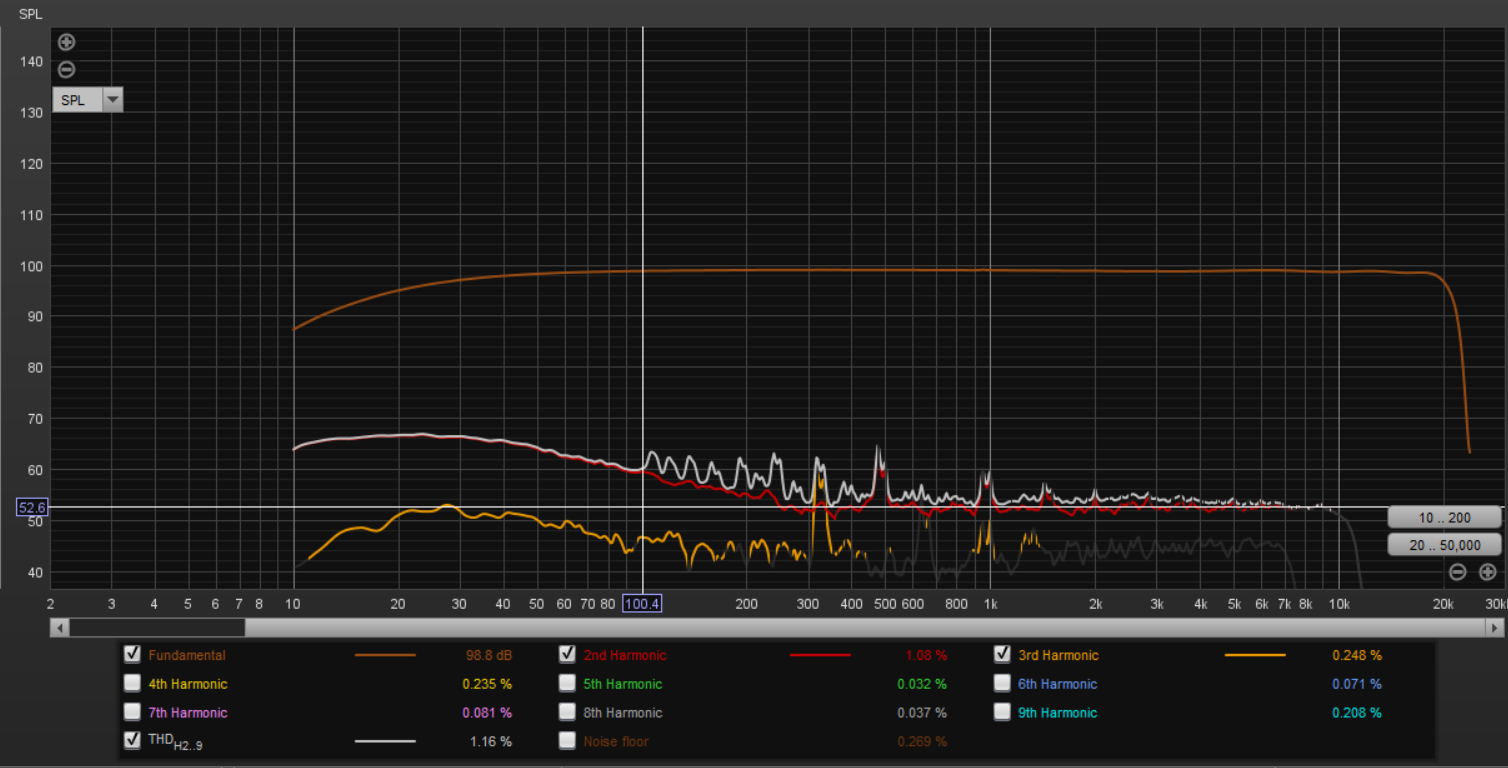Click the scrollbar left arrow

(60, 628)
